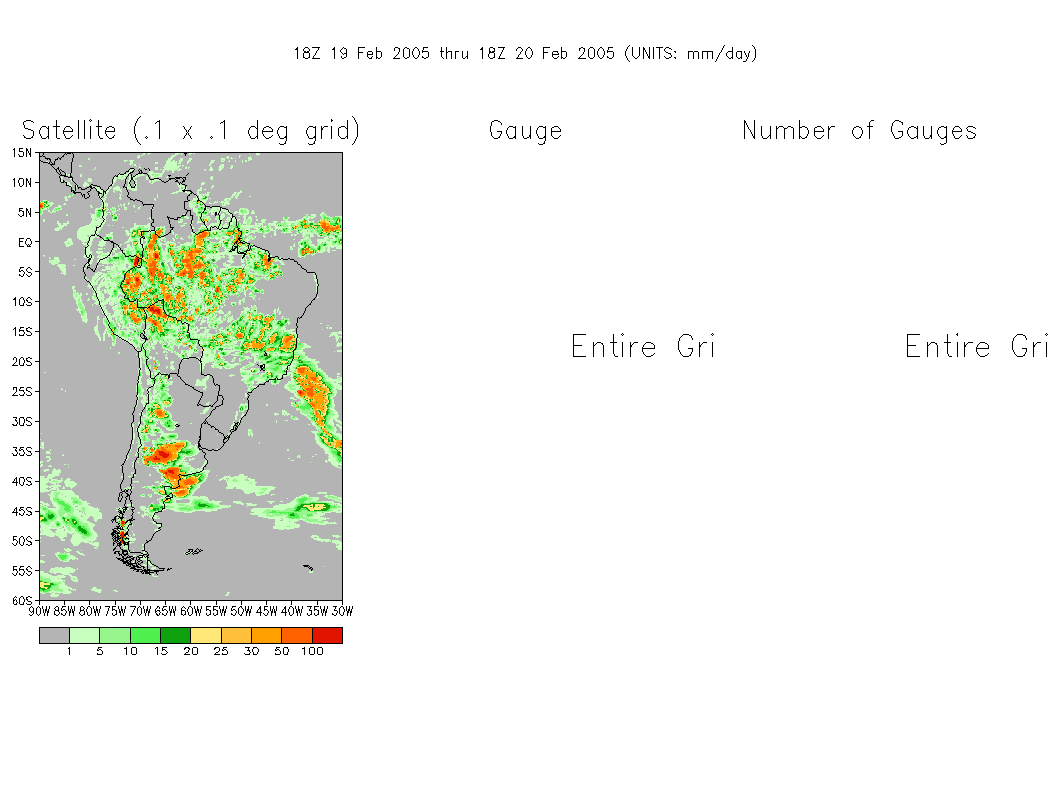Click the '45W' longitude label
The height and width of the screenshot is (800, 1050).
[x=267, y=611]
